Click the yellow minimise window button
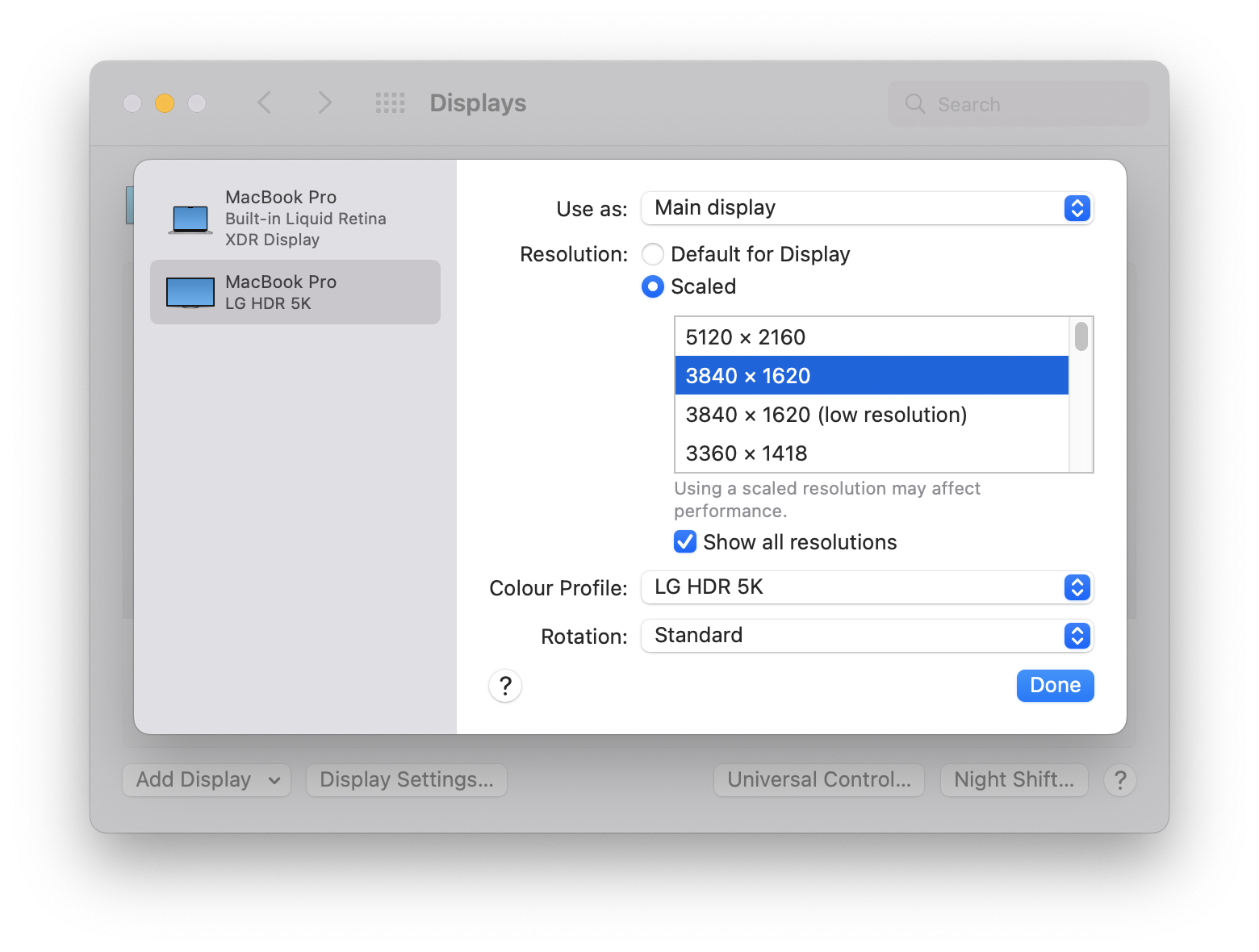The image size is (1259, 952). click(x=165, y=103)
